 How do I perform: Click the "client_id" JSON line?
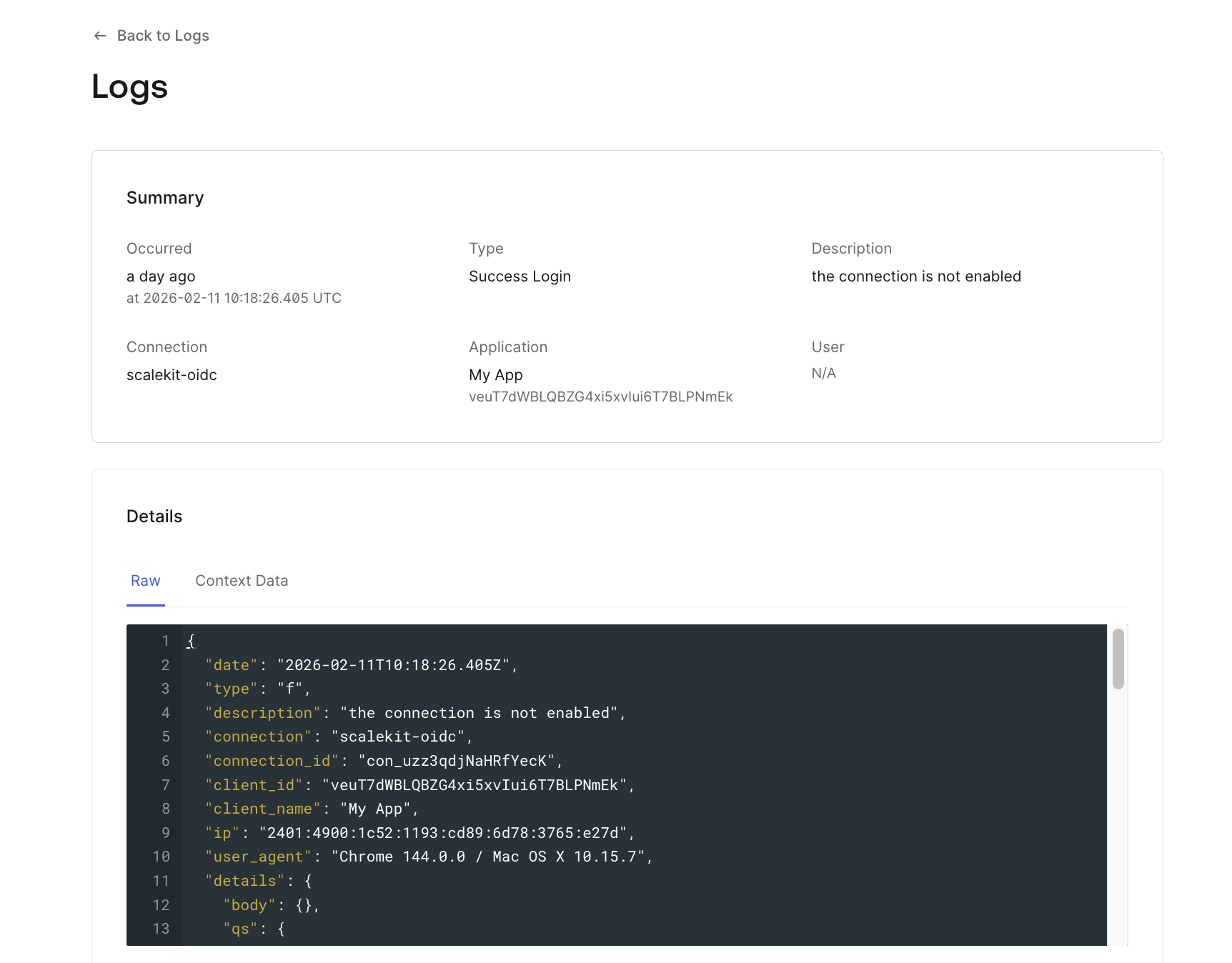pyautogui.click(x=420, y=785)
